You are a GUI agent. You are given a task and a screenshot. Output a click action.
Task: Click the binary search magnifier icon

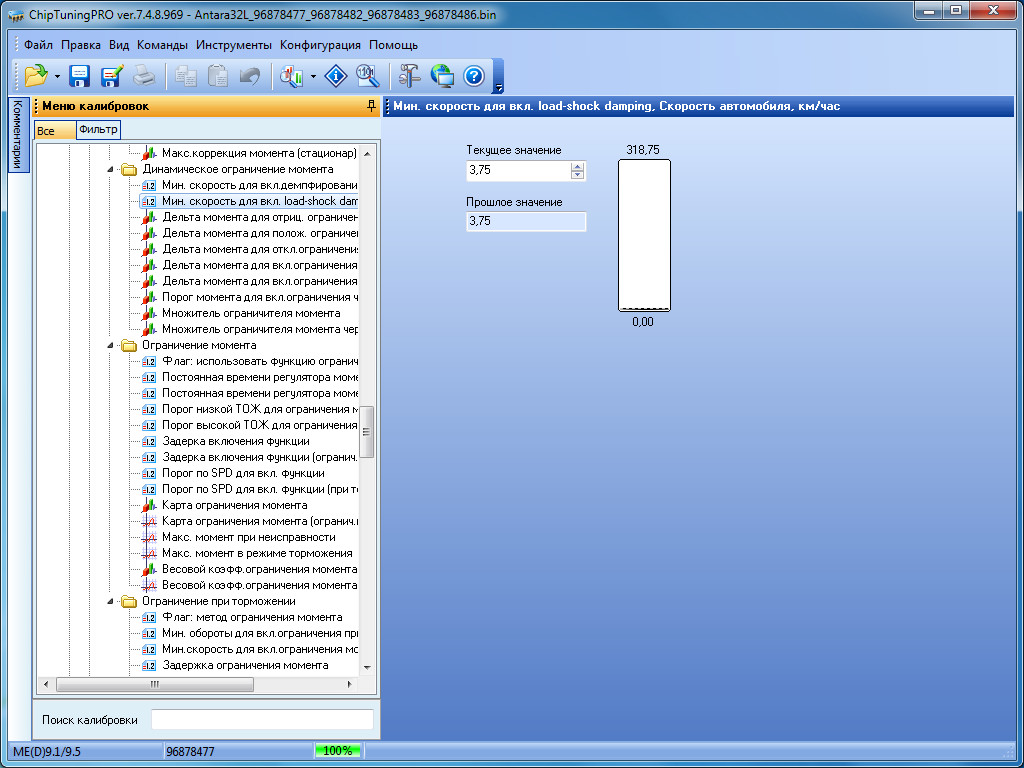[x=368, y=76]
